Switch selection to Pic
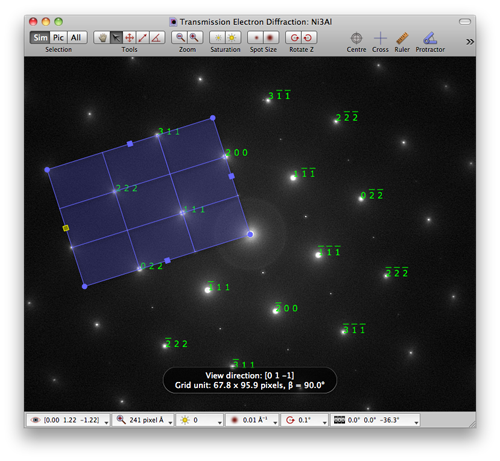Image resolution: width=500 pixels, height=461 pixels. click(58, 38)
